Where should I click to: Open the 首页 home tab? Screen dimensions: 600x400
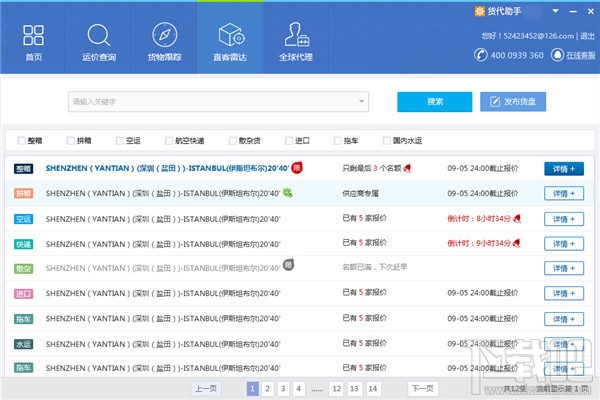pyautogui.click(x=34, y=42)
